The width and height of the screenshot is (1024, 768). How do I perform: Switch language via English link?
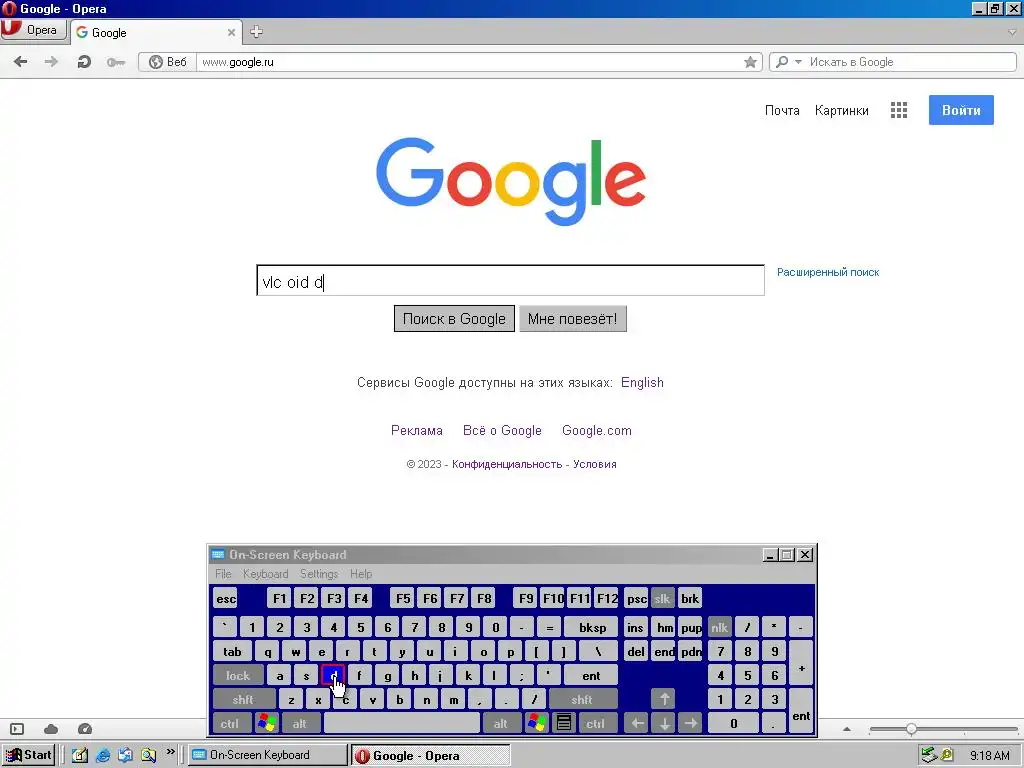coord(642,383)
